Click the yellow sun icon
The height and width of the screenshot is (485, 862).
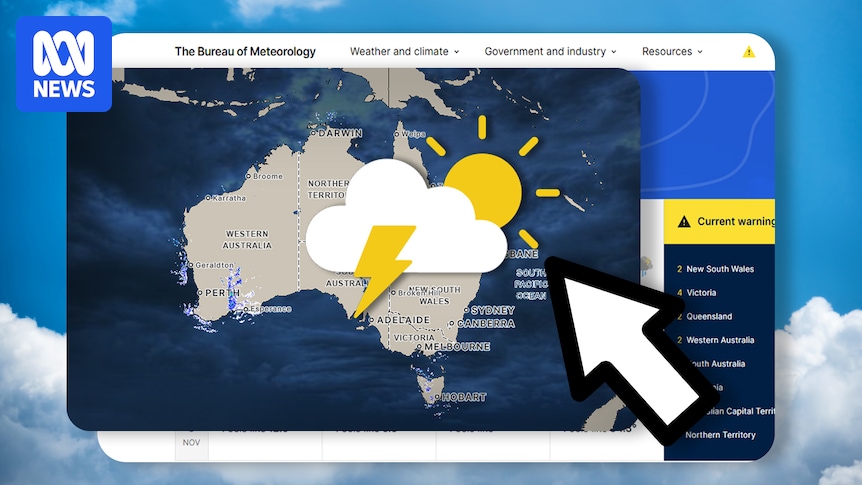coord(483,185)
